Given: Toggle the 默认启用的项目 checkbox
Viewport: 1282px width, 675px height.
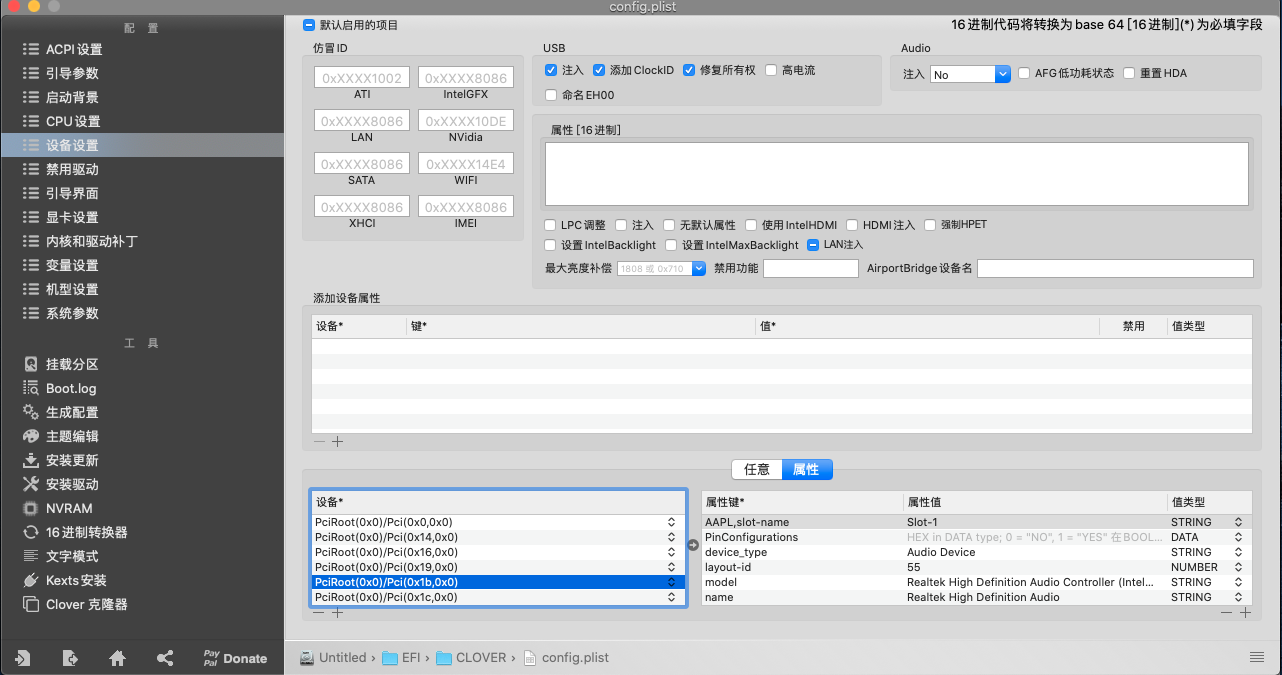Looking at the screenshot, I should 308,24.
